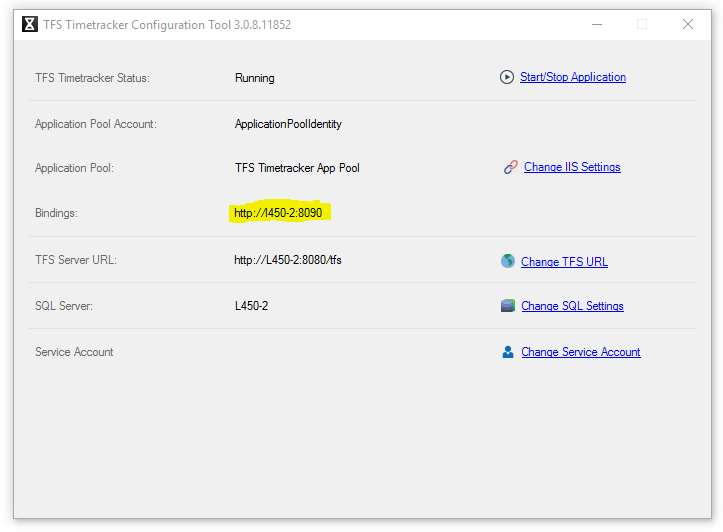This screenshot has height=532, width=723.
Task: Click the SQL Server label
Action: pos(64,306)
